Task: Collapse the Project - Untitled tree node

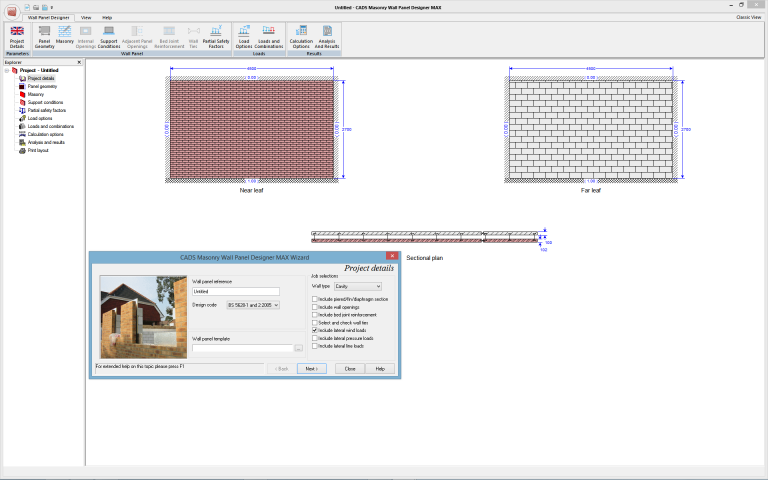Action: (x=7, y=71)
